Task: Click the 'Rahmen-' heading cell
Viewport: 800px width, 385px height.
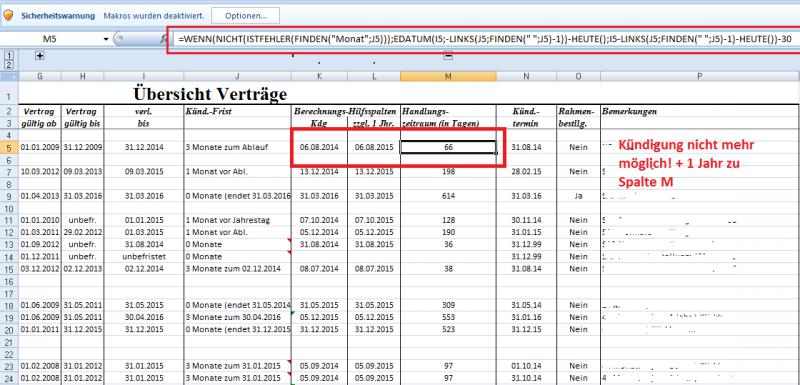Action: point(579,111)
